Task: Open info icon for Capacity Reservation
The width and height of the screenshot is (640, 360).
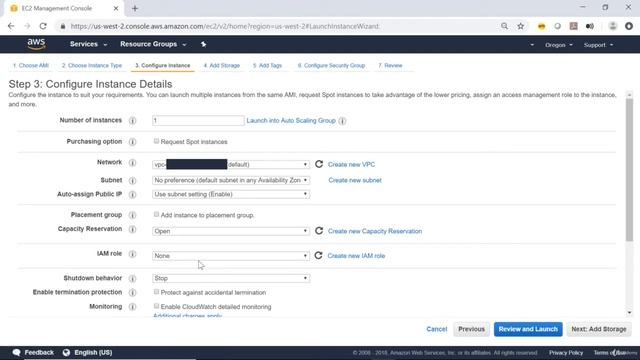Action: (132, 229)
